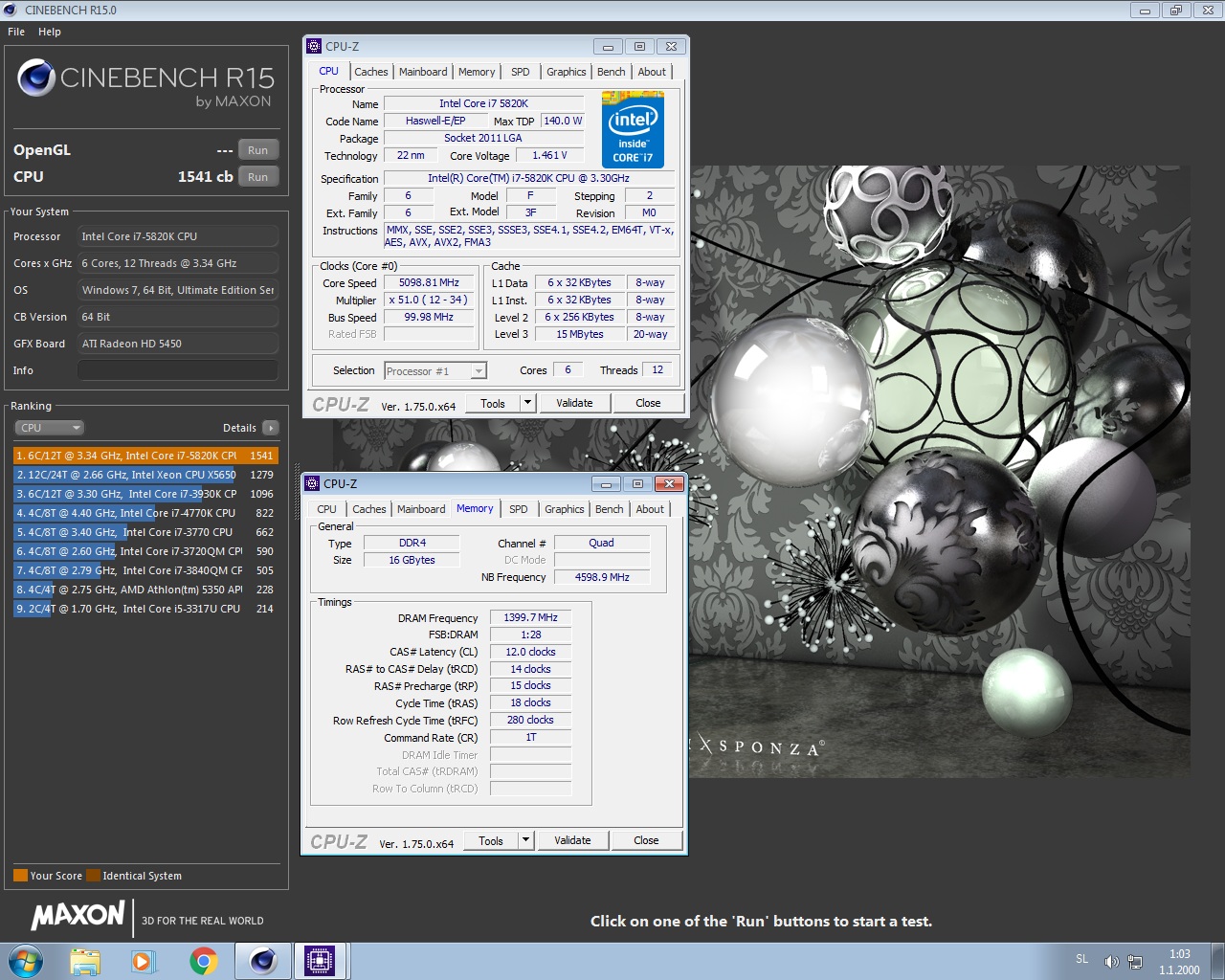Select ranking row Core i7-3720QM 590

click(145, 551)
